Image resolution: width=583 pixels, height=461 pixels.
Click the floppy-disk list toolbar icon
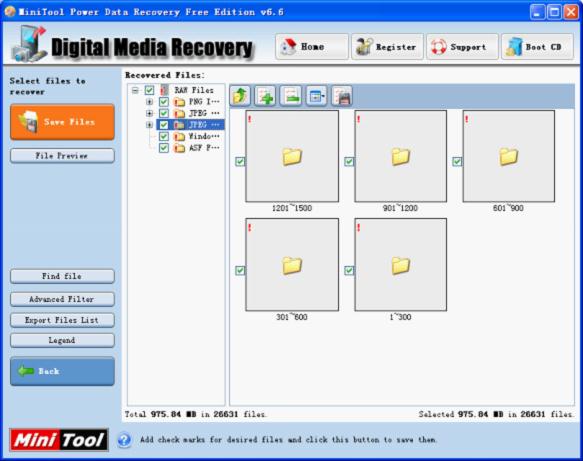[x=342, y=96]
